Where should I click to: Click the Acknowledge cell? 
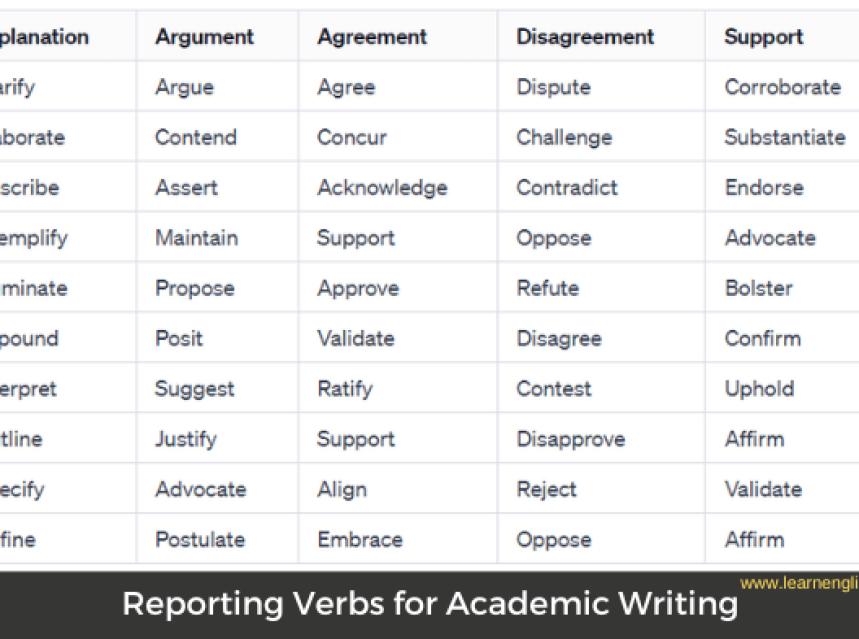[382, 188]
